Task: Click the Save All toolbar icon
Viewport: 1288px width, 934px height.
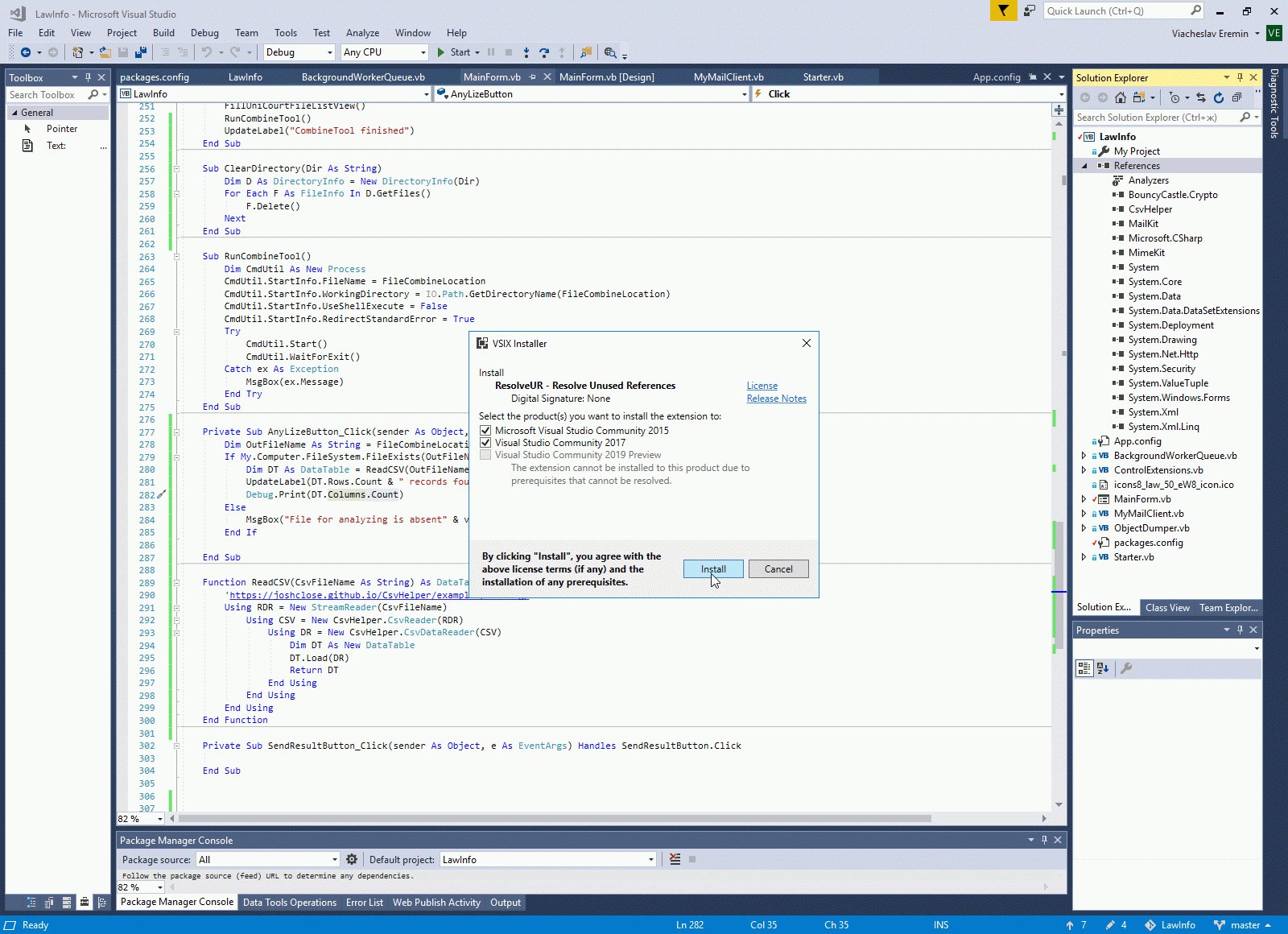Action: point(141,52)
